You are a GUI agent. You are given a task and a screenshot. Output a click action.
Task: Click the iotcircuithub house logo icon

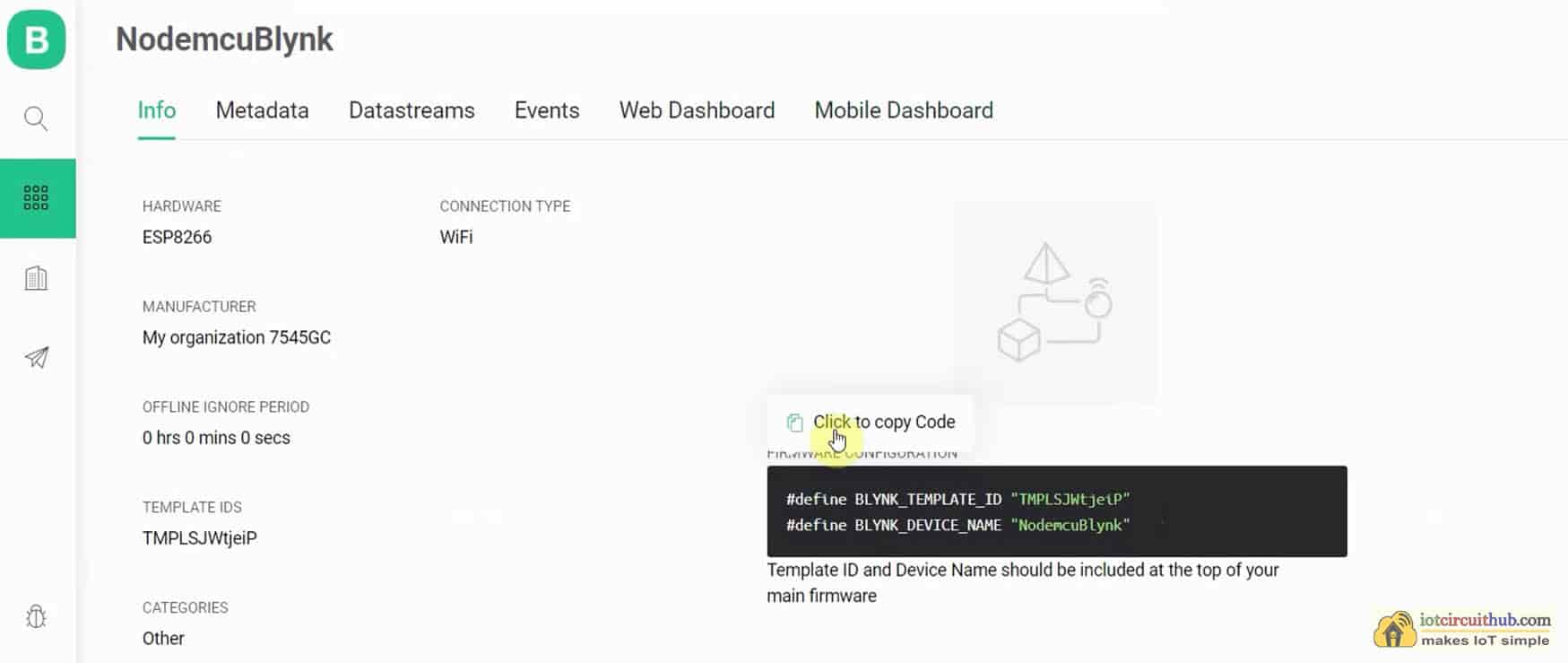click(x=1394, y=630)
